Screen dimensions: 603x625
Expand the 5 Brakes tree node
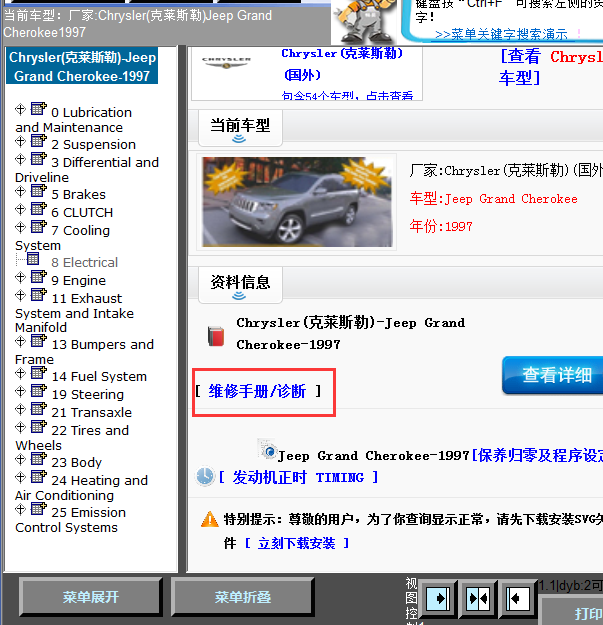tap(20, 191)
